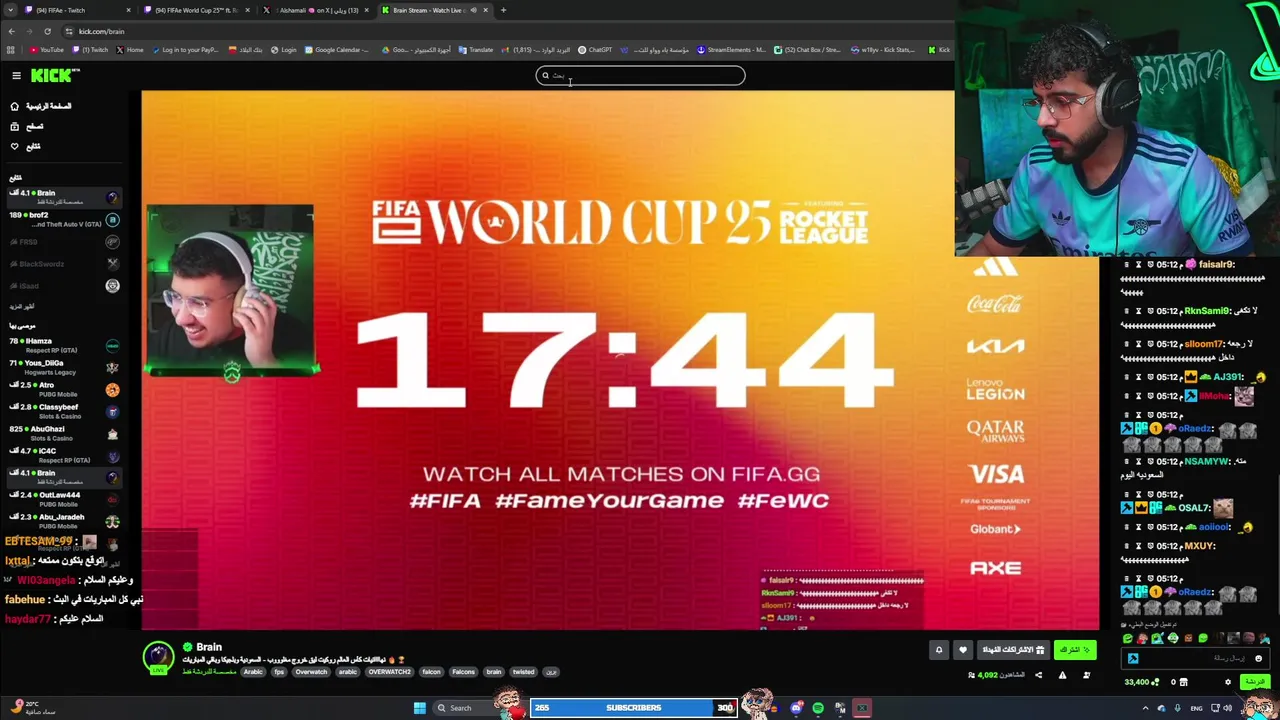Select the OVERWATCH2 stream tag

click(389, 672)
